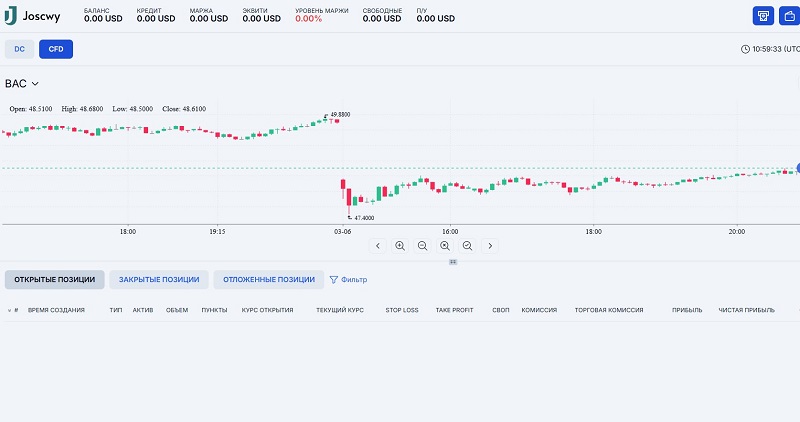Switch to the Отложенные позиции tab

pos(268,280)
